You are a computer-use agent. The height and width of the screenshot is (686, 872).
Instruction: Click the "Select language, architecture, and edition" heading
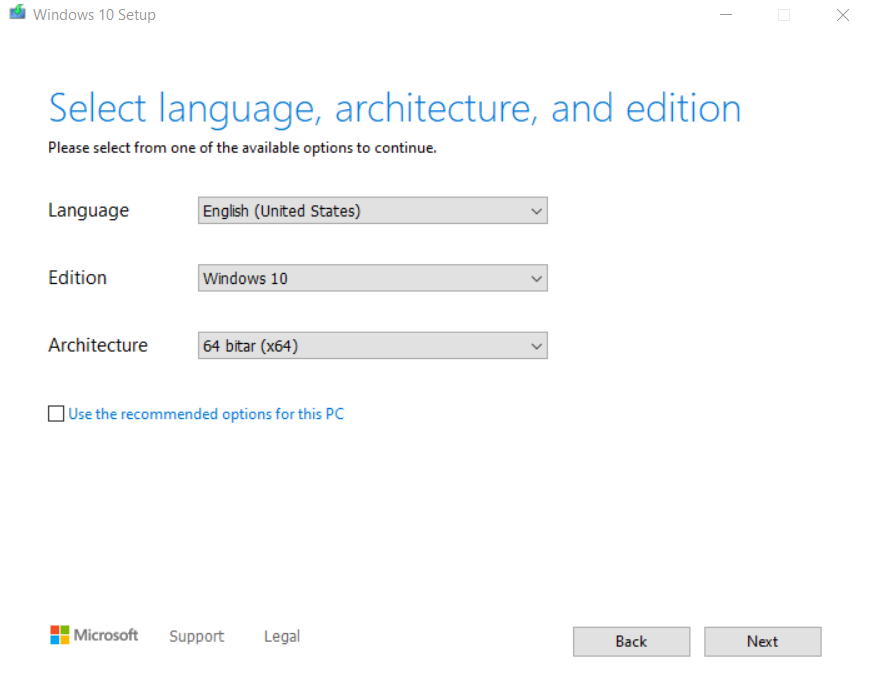pyautogui.click(x=395, y=108)
